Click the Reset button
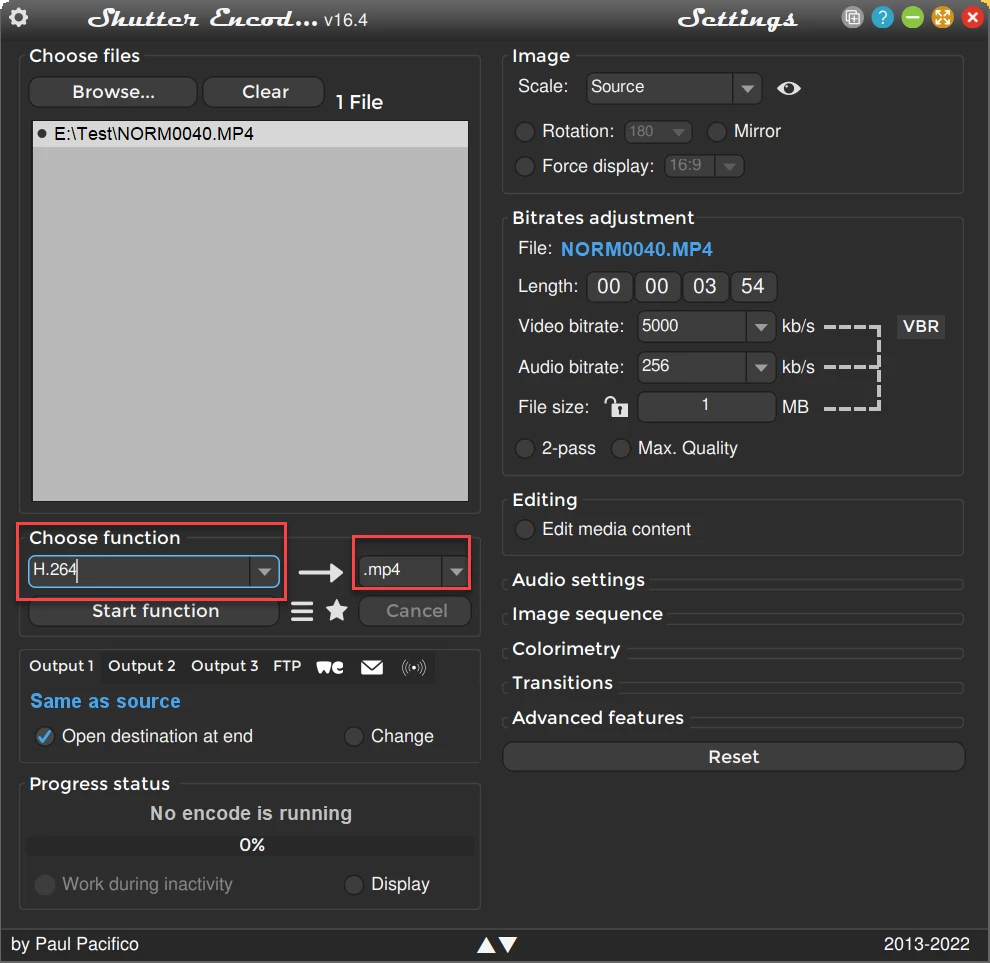The width and height of the screenshot is (990, 963). point(734,757)
